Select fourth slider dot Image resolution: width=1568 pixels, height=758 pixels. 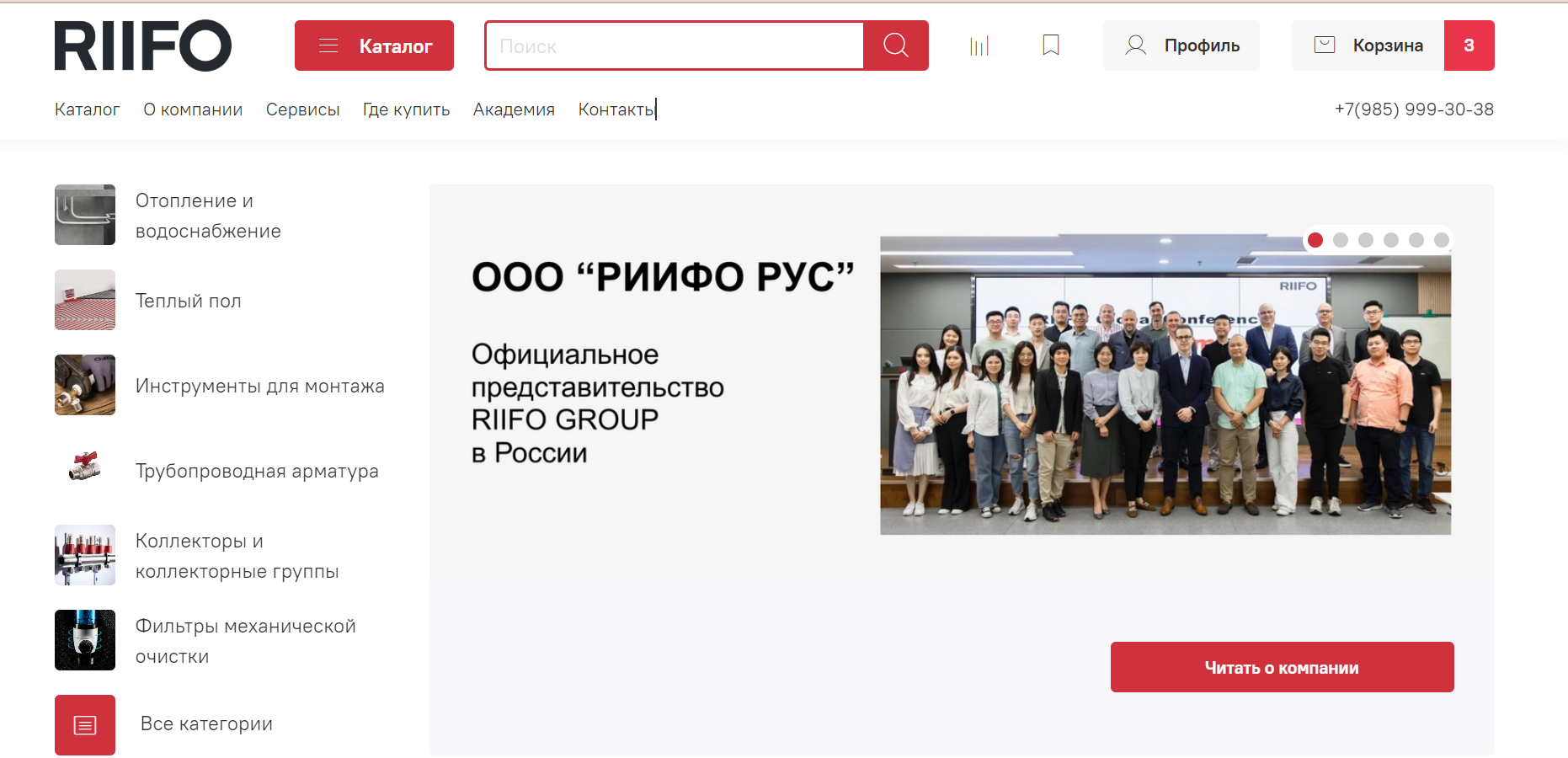click(1391, 240)
